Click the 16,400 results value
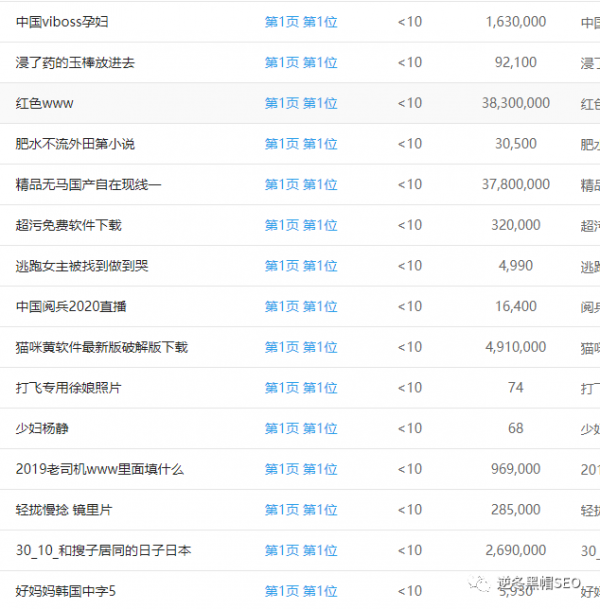Screen dimensions: 600x609 point(515,307)
